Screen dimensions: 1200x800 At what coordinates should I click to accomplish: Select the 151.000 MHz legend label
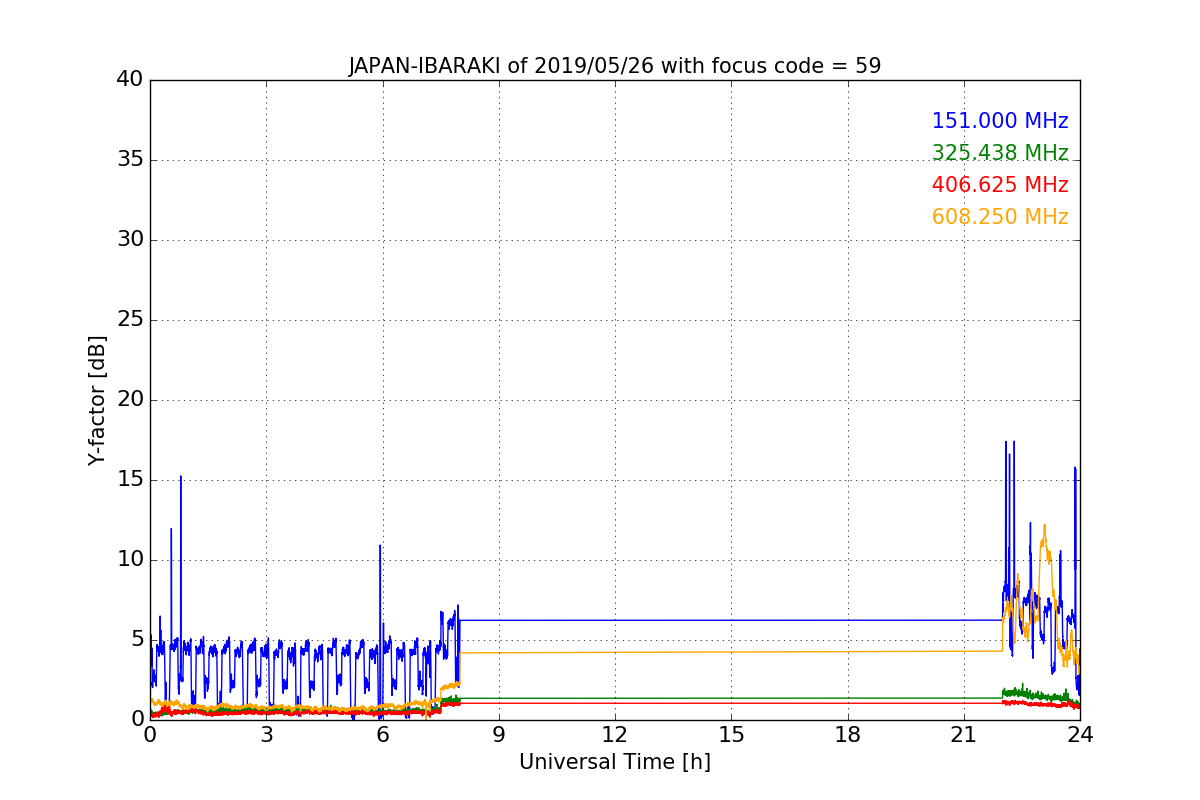click(x=1000, y=121)
